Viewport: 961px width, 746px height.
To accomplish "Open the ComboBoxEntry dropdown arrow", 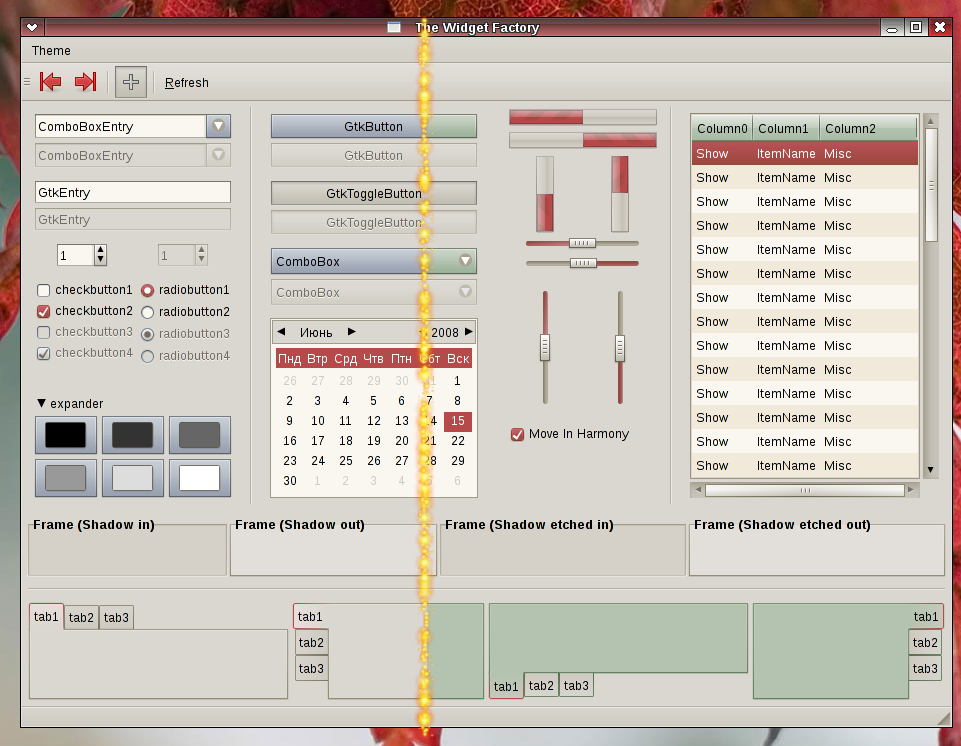I will (x=219, y=126).
